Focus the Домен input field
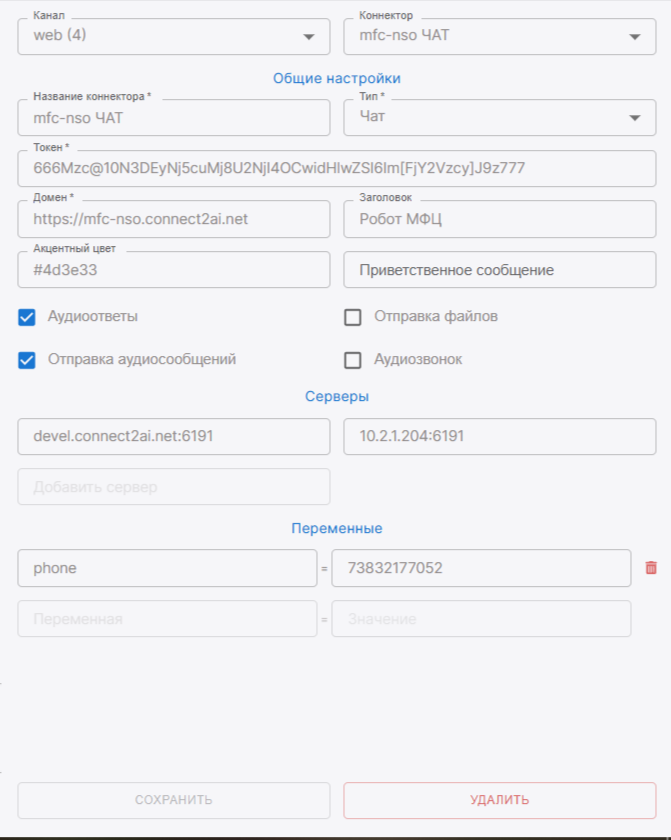This screenshot has height=840, width=671. [x=173, y=219]
